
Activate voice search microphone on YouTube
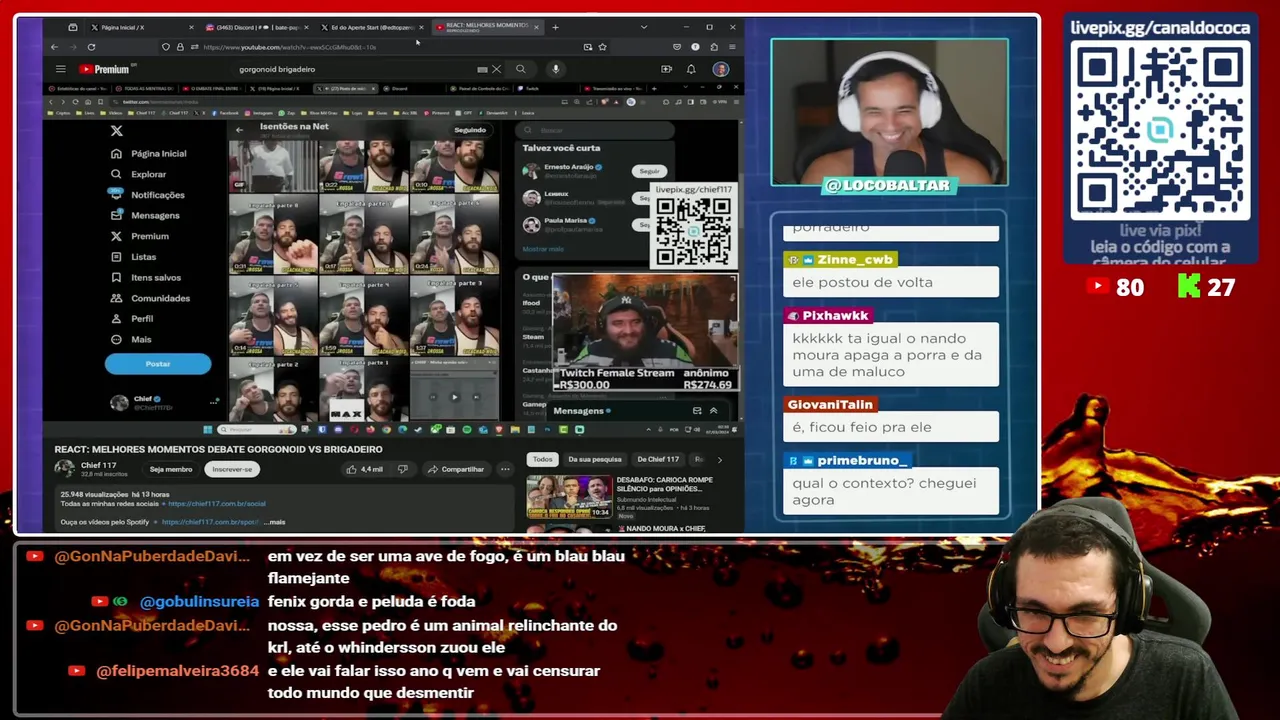556,69
